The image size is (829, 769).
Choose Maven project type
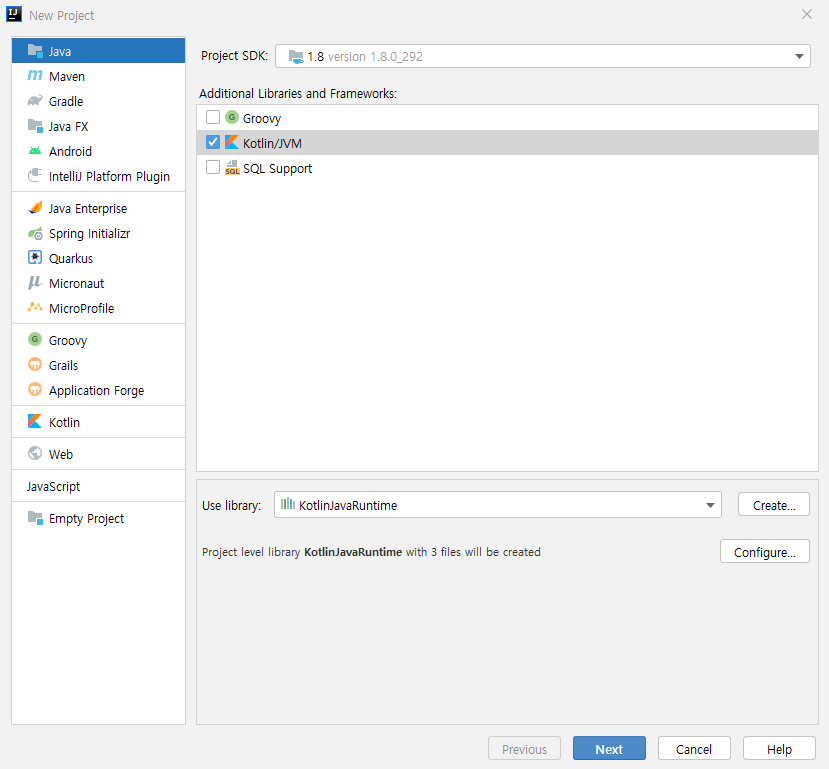[98, 76]
